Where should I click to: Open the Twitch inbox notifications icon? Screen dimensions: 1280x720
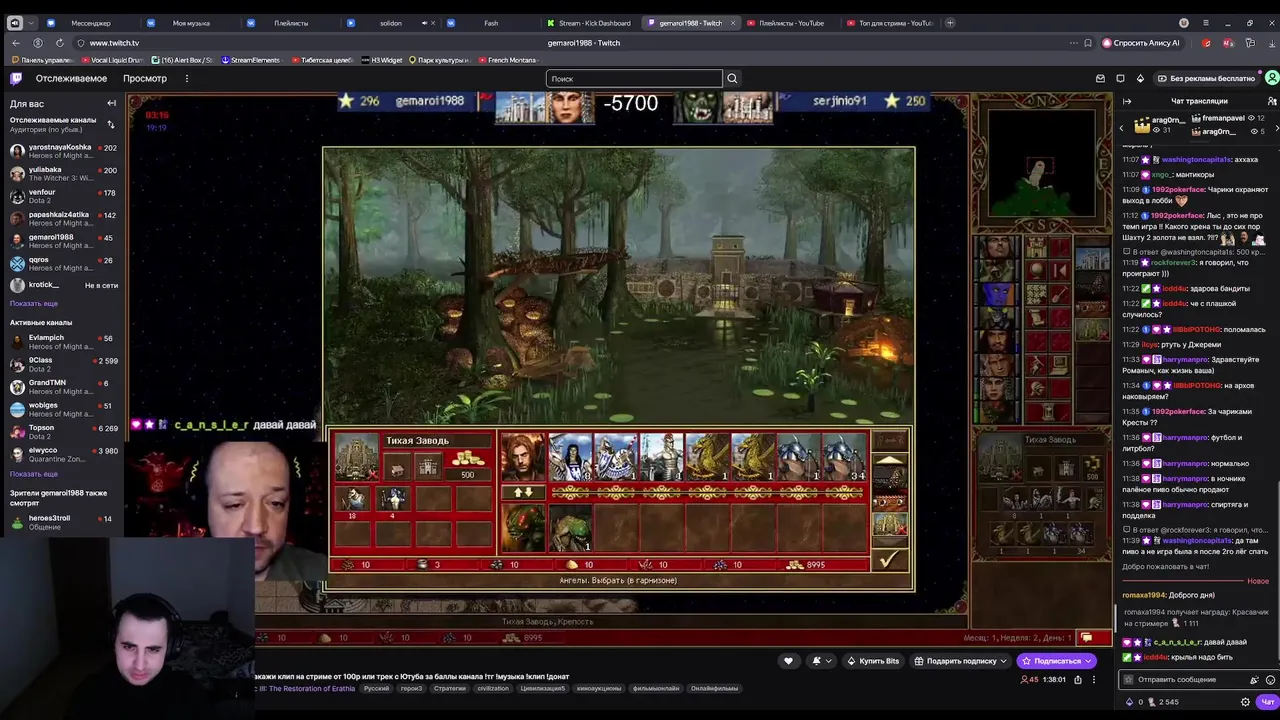pyautogui.click(x=1100, y=78)
